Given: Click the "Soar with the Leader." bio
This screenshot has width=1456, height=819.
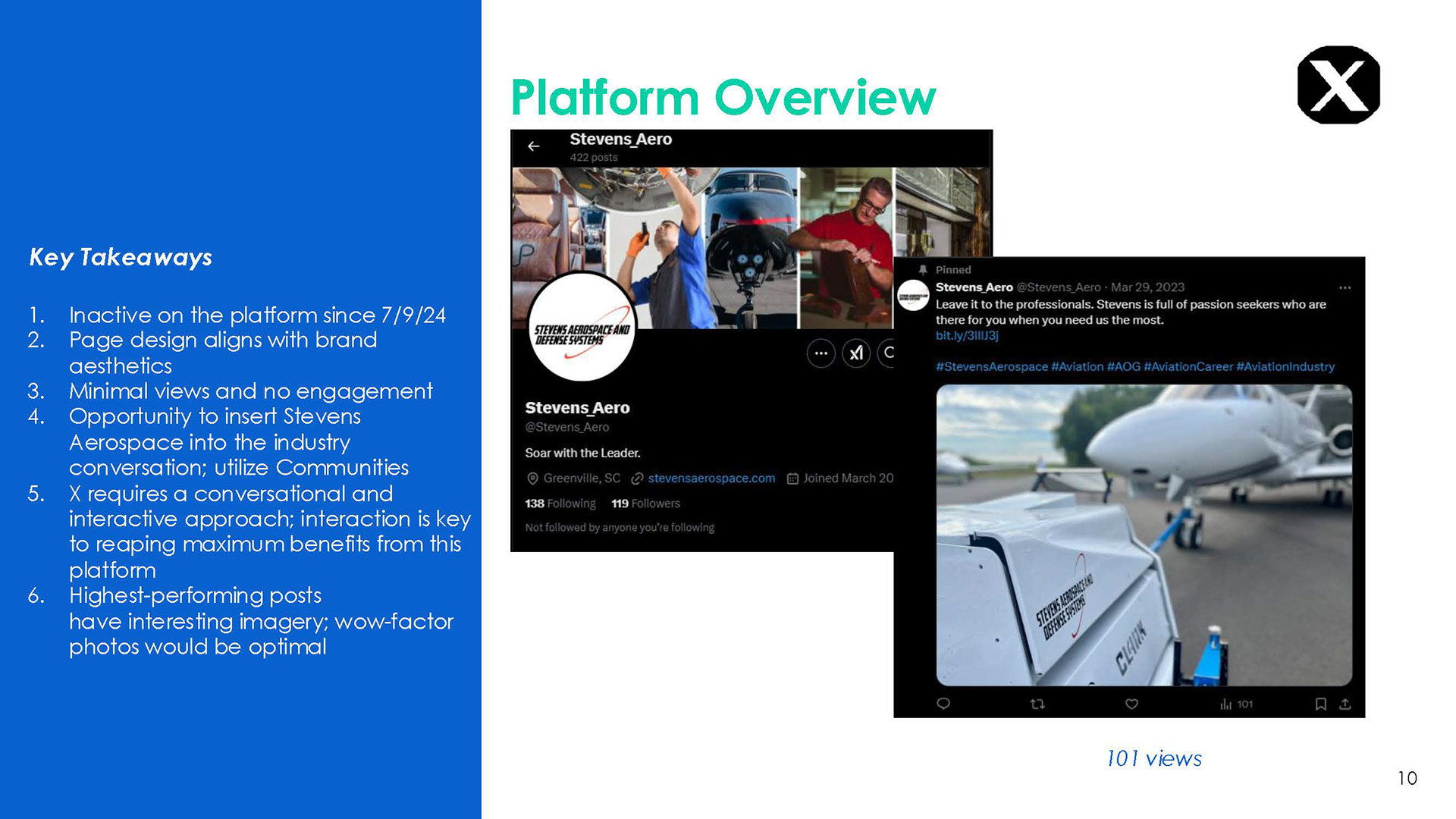Looking at the screenshot, I should click(x=582, y=453).
